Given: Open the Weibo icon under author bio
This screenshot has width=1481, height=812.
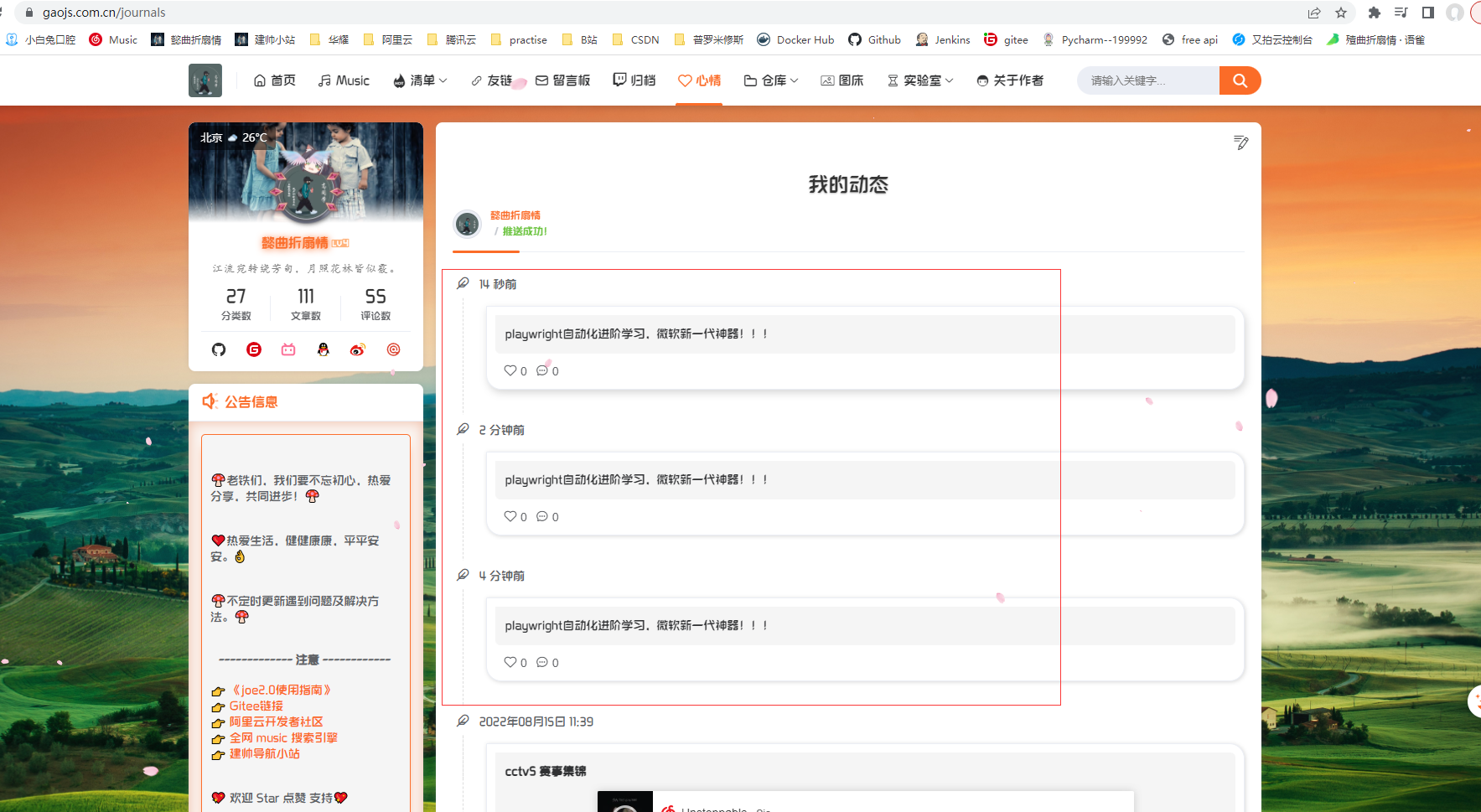Looking at the screenshot, I should tap(358, 349).
